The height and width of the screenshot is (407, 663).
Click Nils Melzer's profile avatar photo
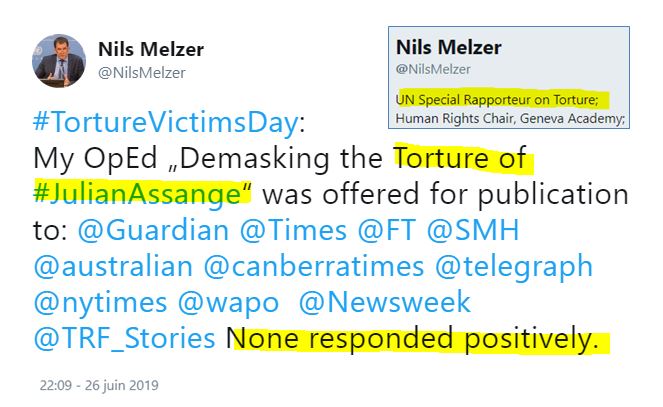[56, 60]
